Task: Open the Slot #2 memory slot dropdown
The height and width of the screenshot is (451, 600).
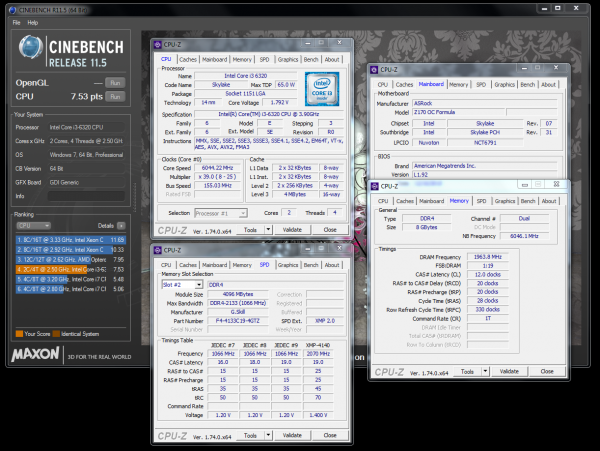Action: click(x=182, y=285)
